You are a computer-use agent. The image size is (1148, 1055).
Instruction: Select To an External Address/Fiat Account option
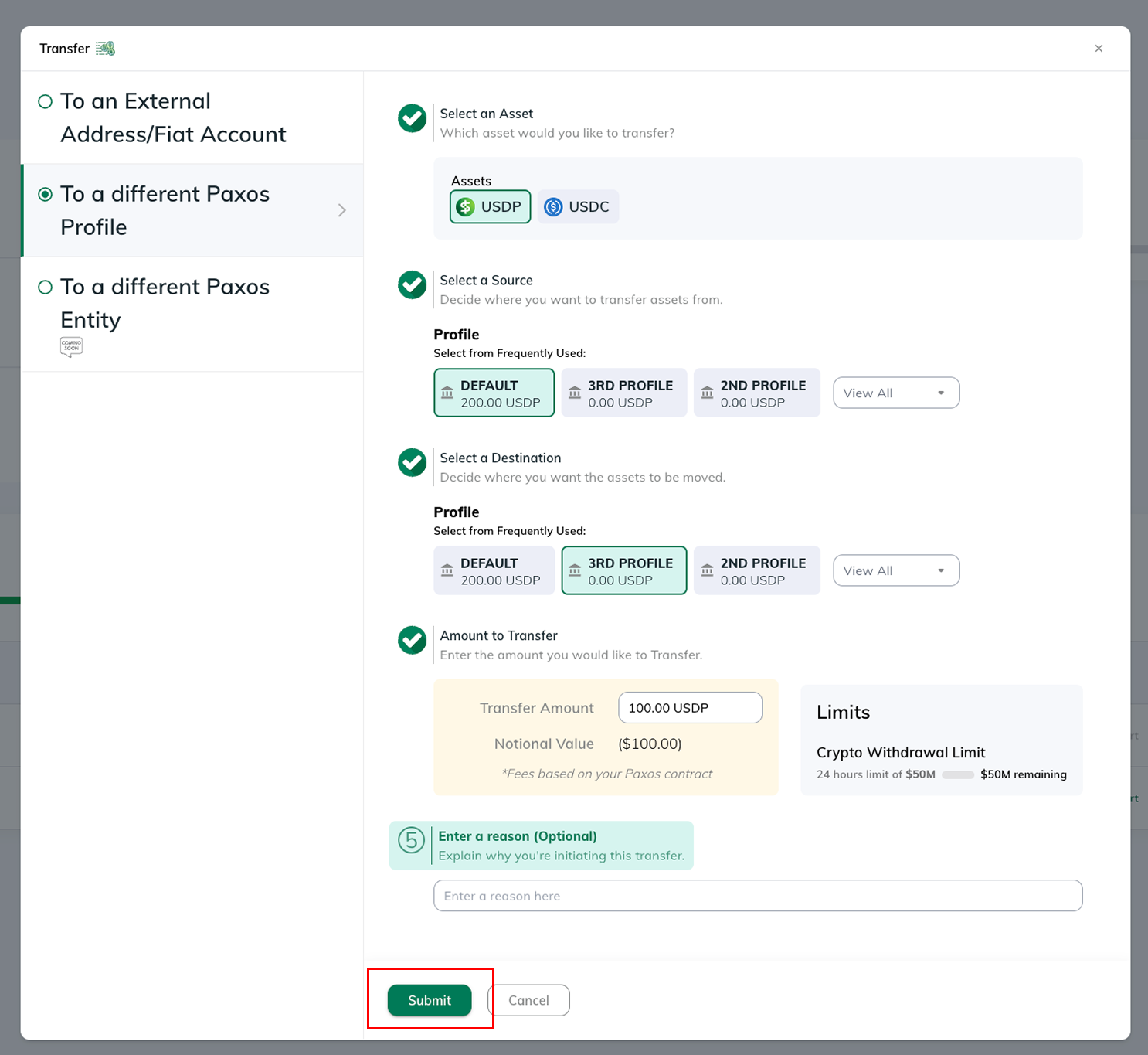click(192, 117)
